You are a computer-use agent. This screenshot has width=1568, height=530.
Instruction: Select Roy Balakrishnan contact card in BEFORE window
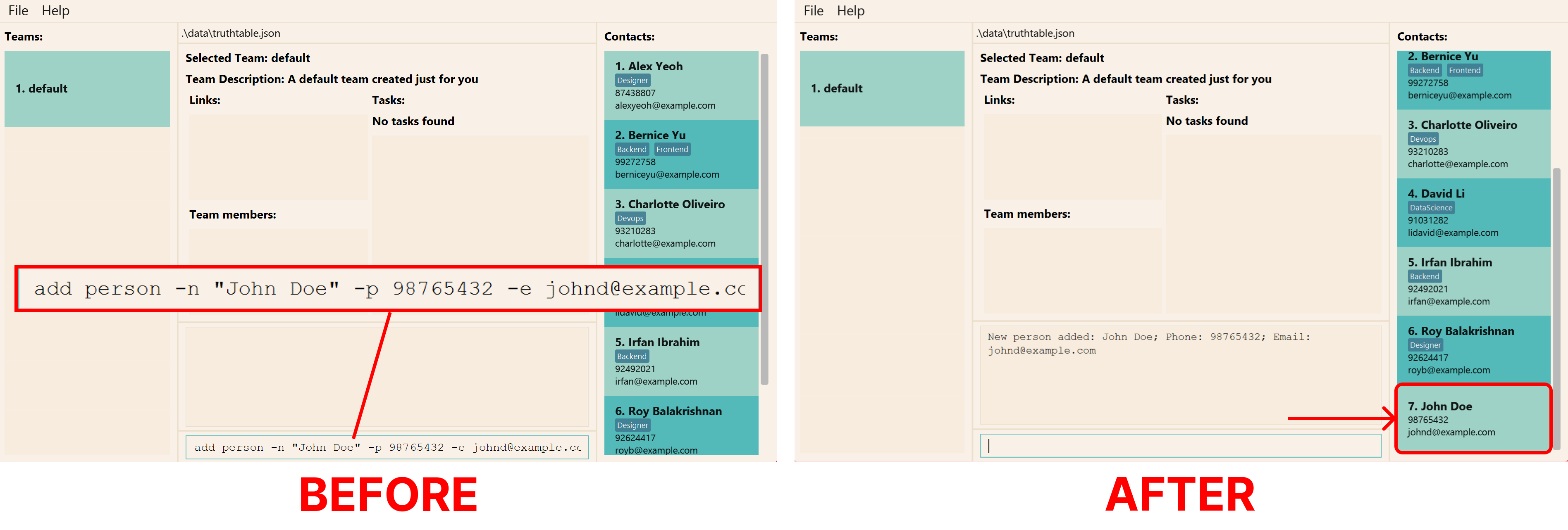(681, 426)
